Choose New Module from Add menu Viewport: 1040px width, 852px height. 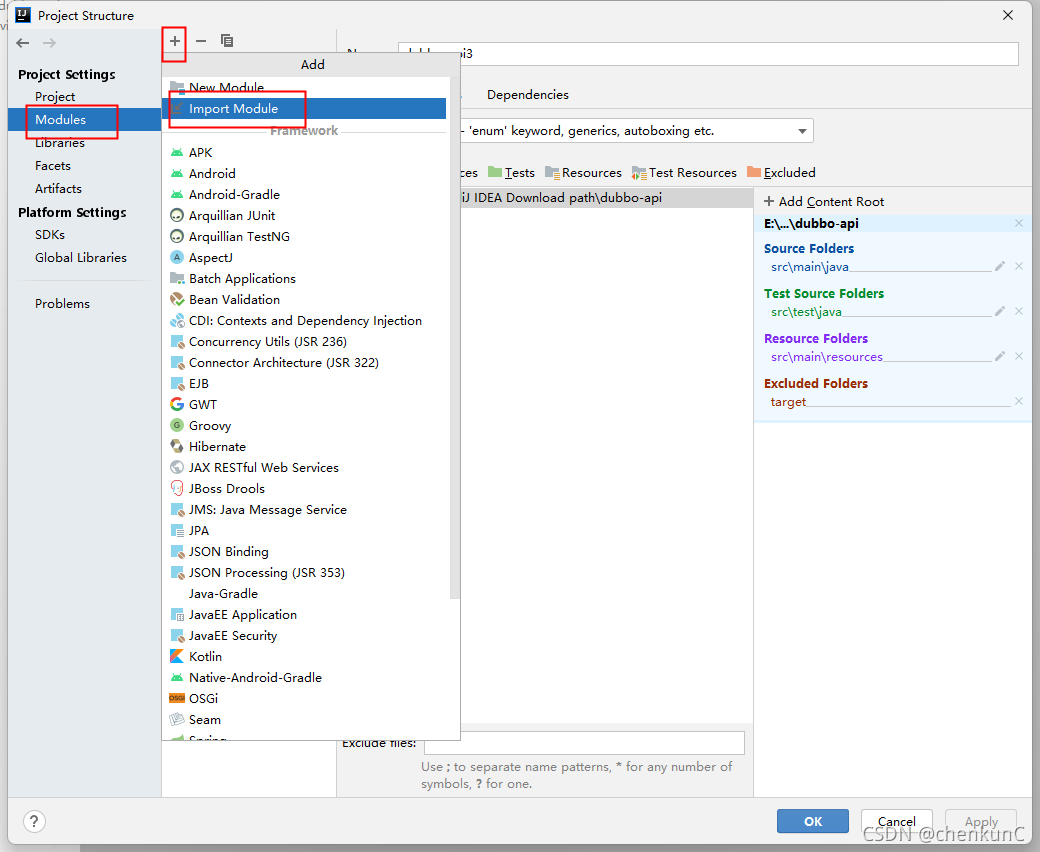(304, 88)
